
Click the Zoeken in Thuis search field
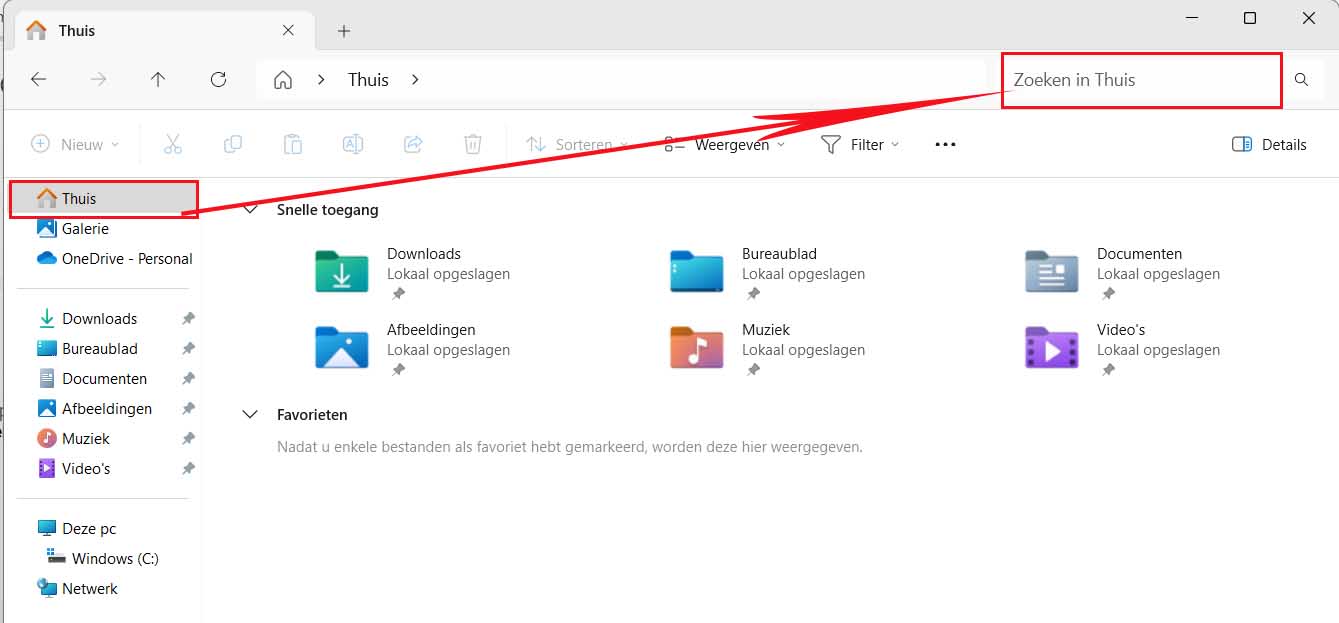point(1140,80)
